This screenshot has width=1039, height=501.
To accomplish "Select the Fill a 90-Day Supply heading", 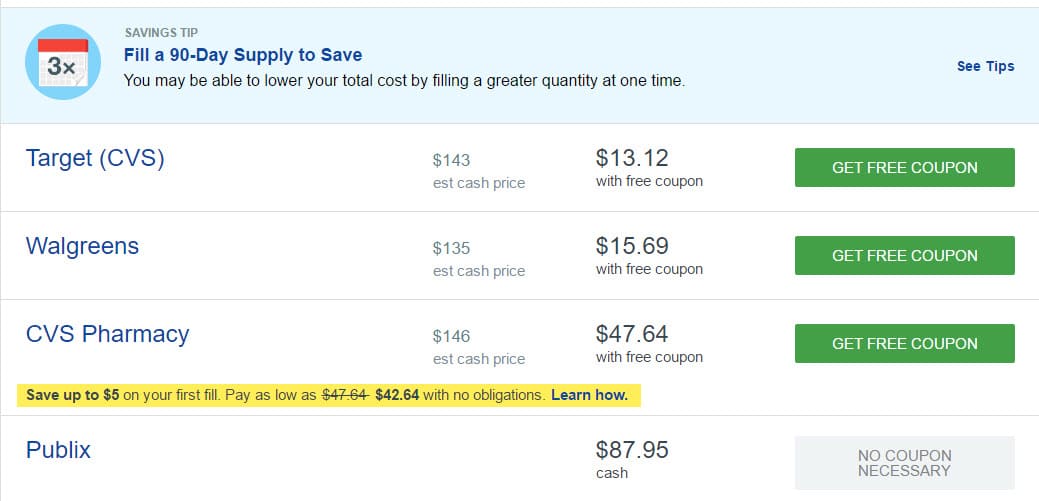I will pos(243,54).
